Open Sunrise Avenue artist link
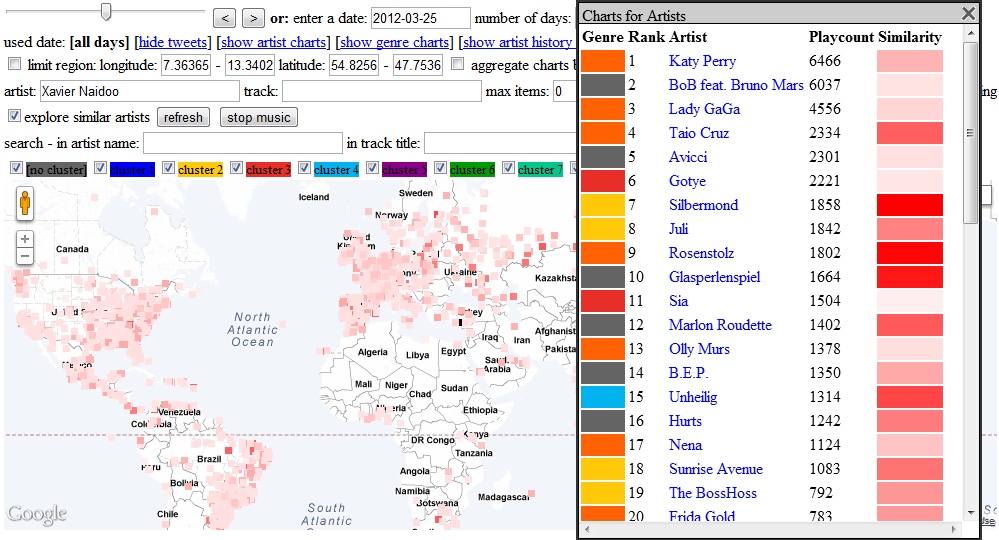The height and width of the screenshot is (540, 999). pos(715,469)
